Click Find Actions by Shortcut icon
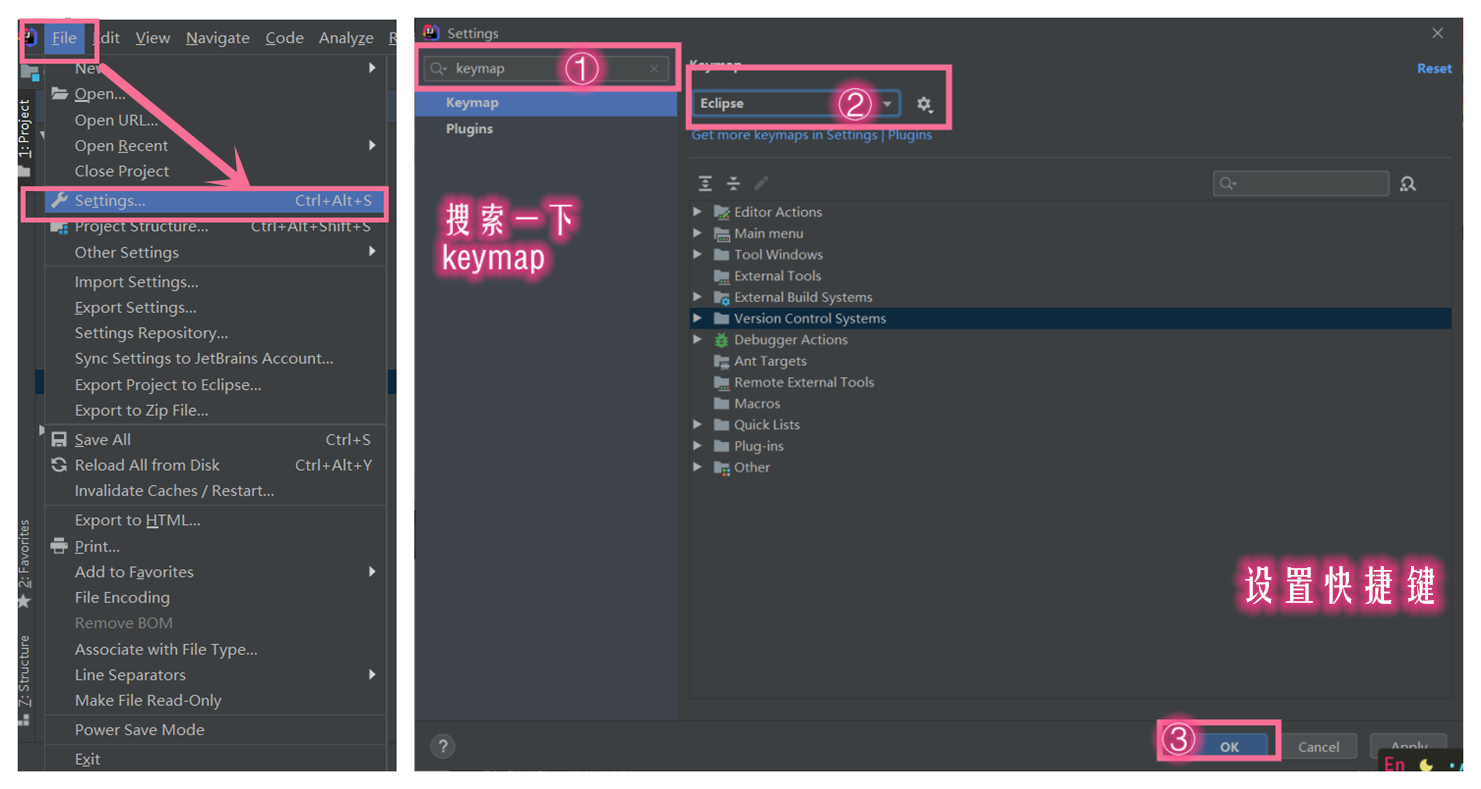This screenshot has width=1481, height=789. (1408, 184)
